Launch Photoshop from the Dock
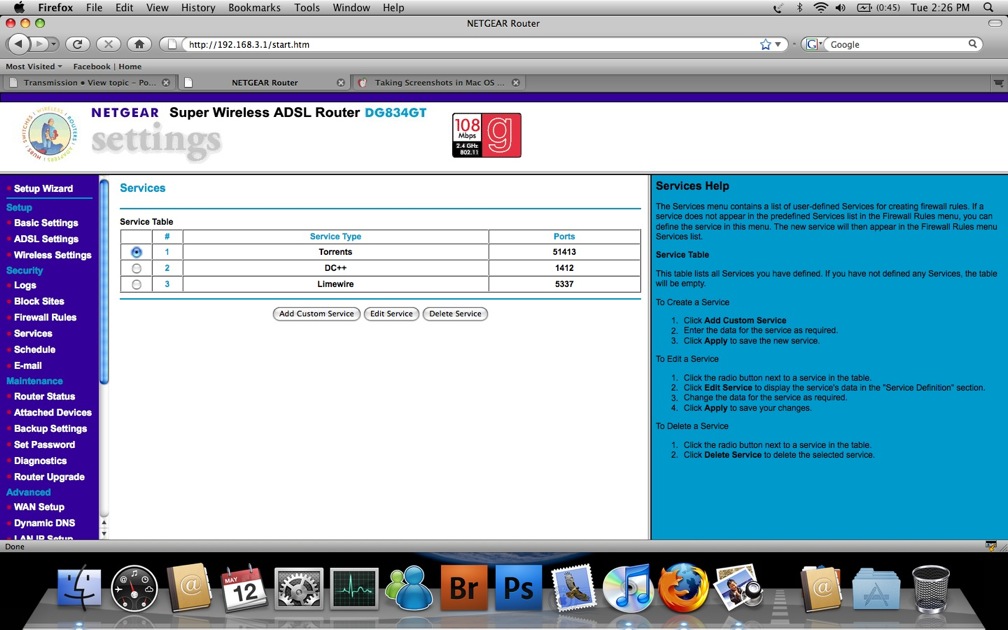Viewport: 1008px width, 630px height. (519, 588)
